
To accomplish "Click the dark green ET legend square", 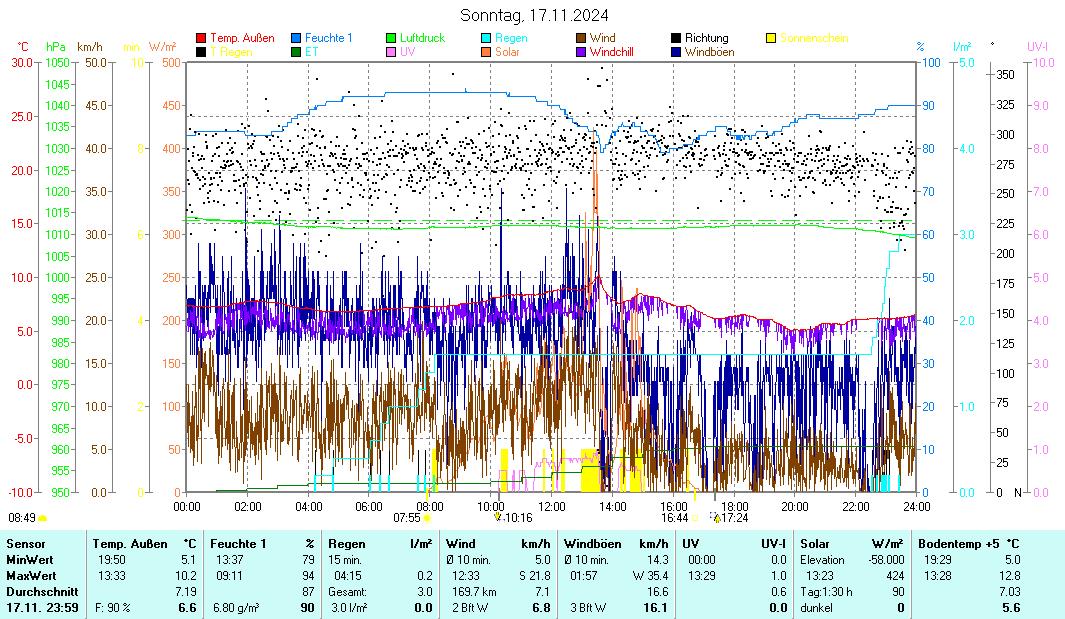I will pos(296,51).
